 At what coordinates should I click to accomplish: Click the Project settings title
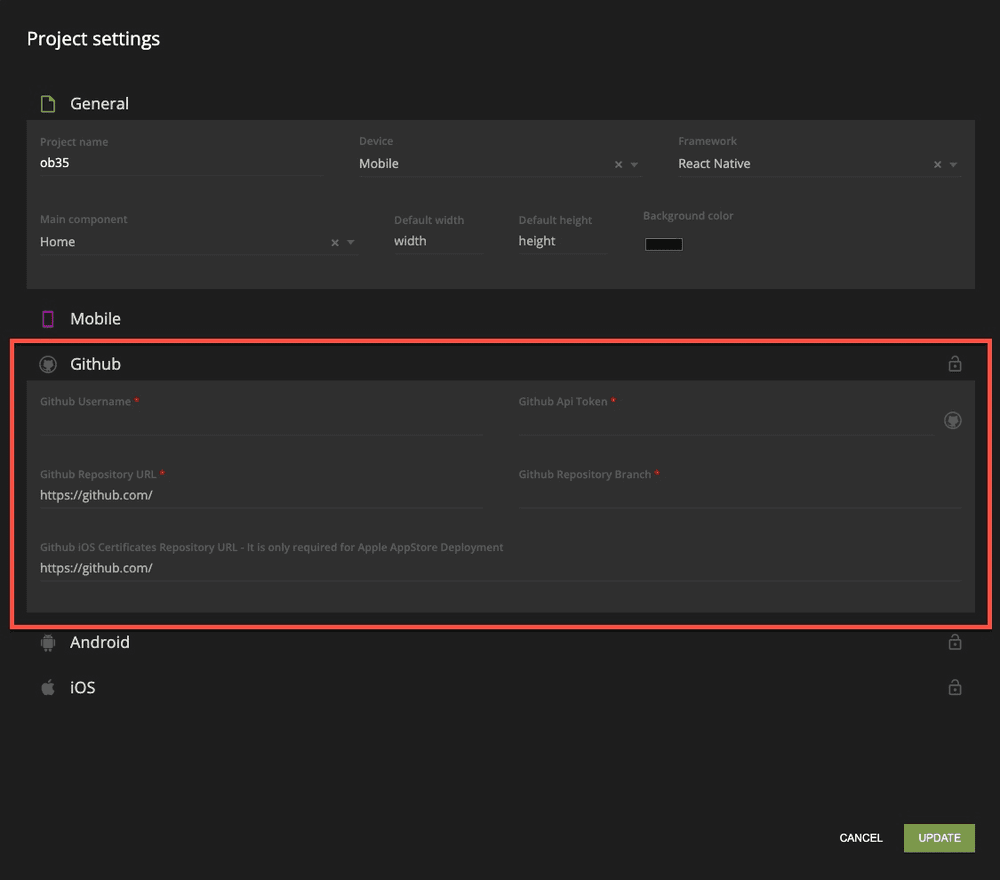pos(93,39)
